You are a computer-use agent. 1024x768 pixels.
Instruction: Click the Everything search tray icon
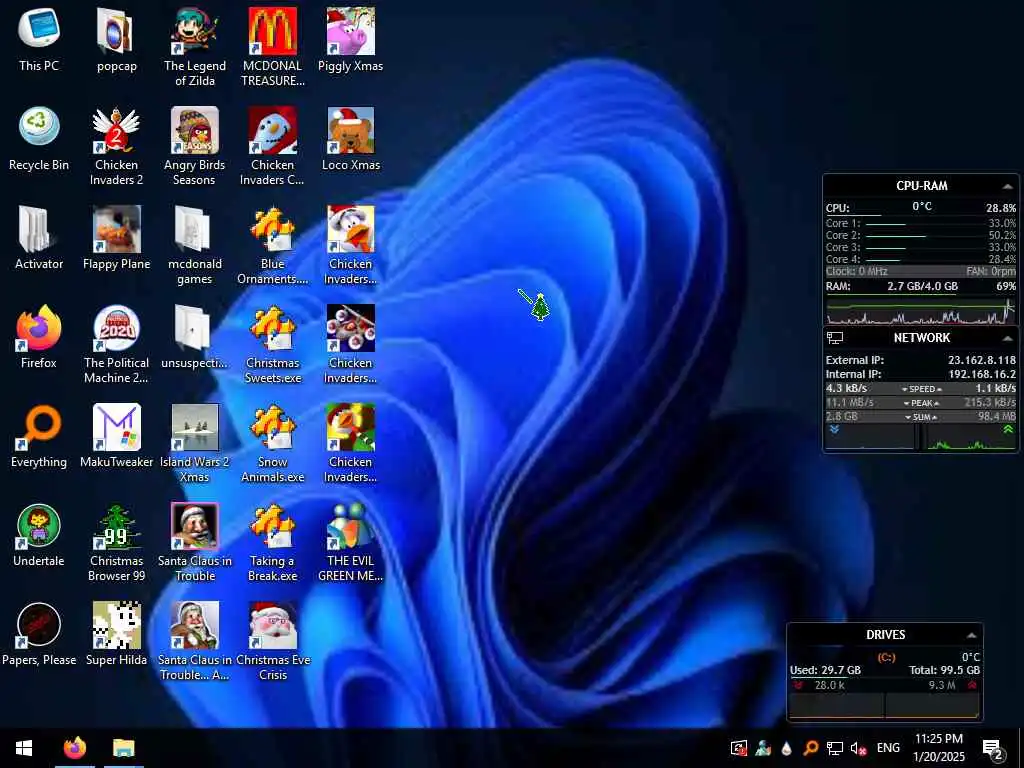pyautogui.click(x=810, y=748)
